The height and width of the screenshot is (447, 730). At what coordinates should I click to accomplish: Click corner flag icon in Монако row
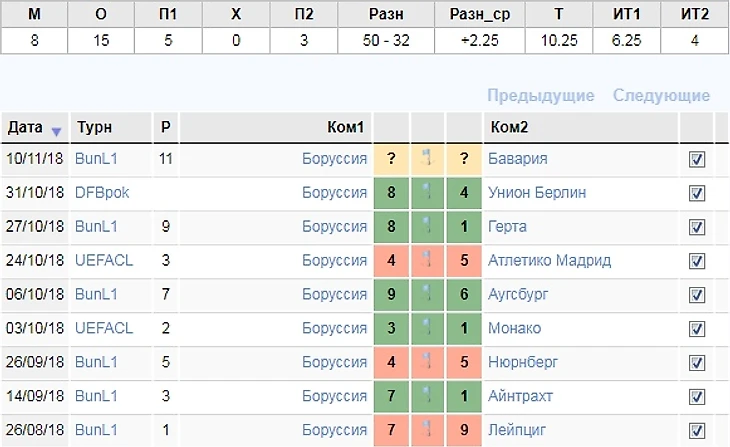point(426,328)
